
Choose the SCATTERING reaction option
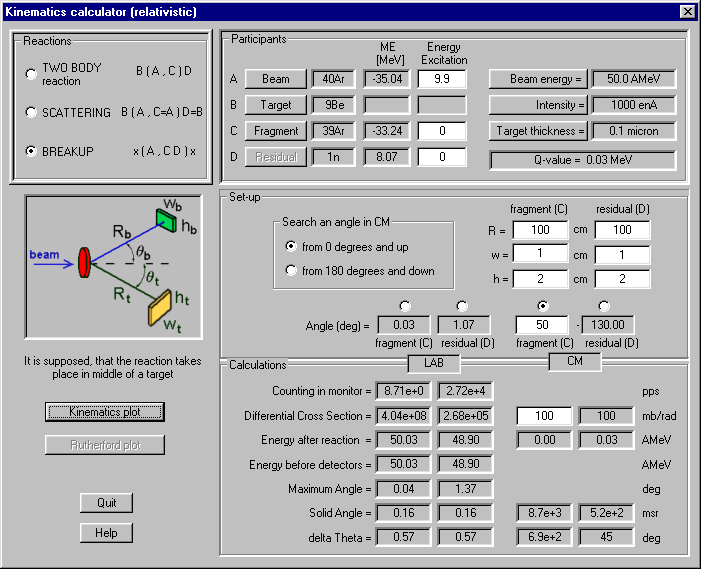point(32,113)
